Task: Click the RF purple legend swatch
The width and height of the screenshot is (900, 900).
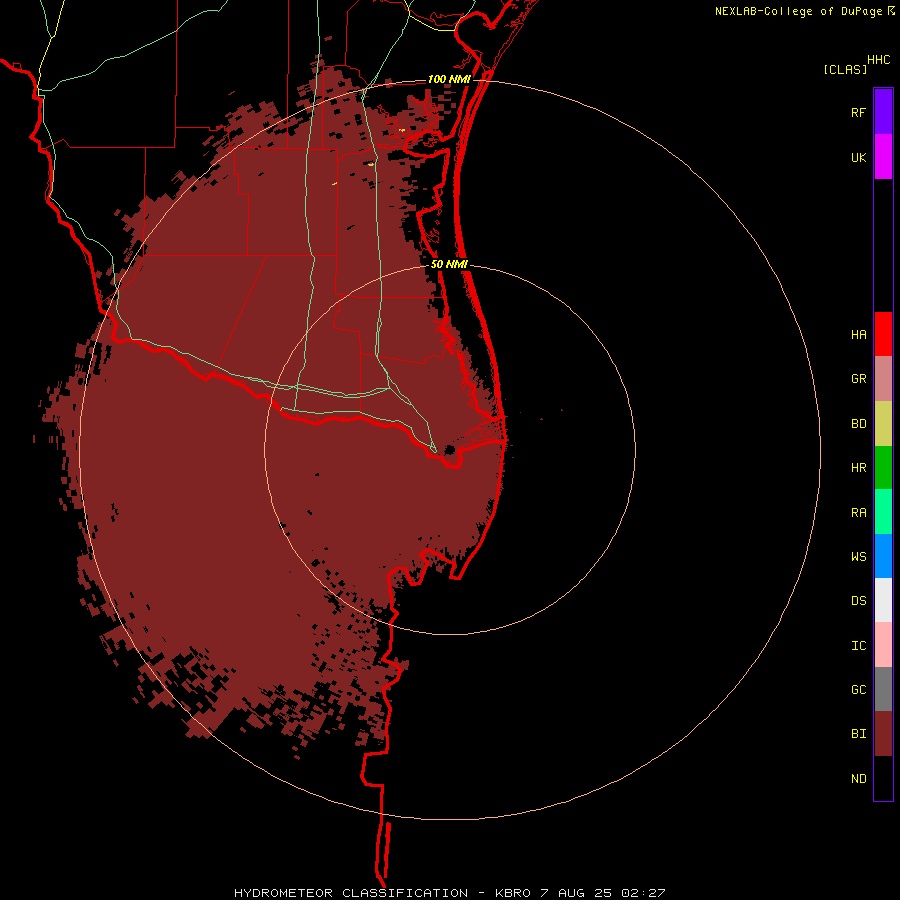Action: (883, 112)
